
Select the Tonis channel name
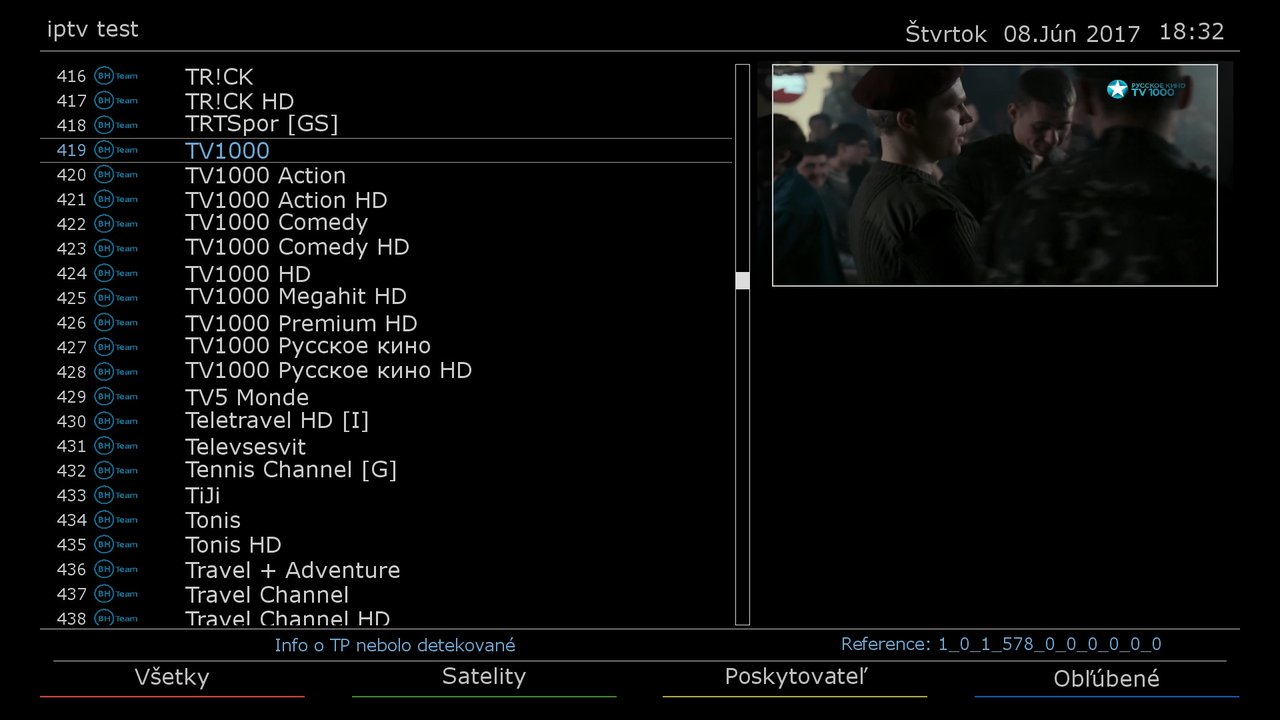pos(213,521)
